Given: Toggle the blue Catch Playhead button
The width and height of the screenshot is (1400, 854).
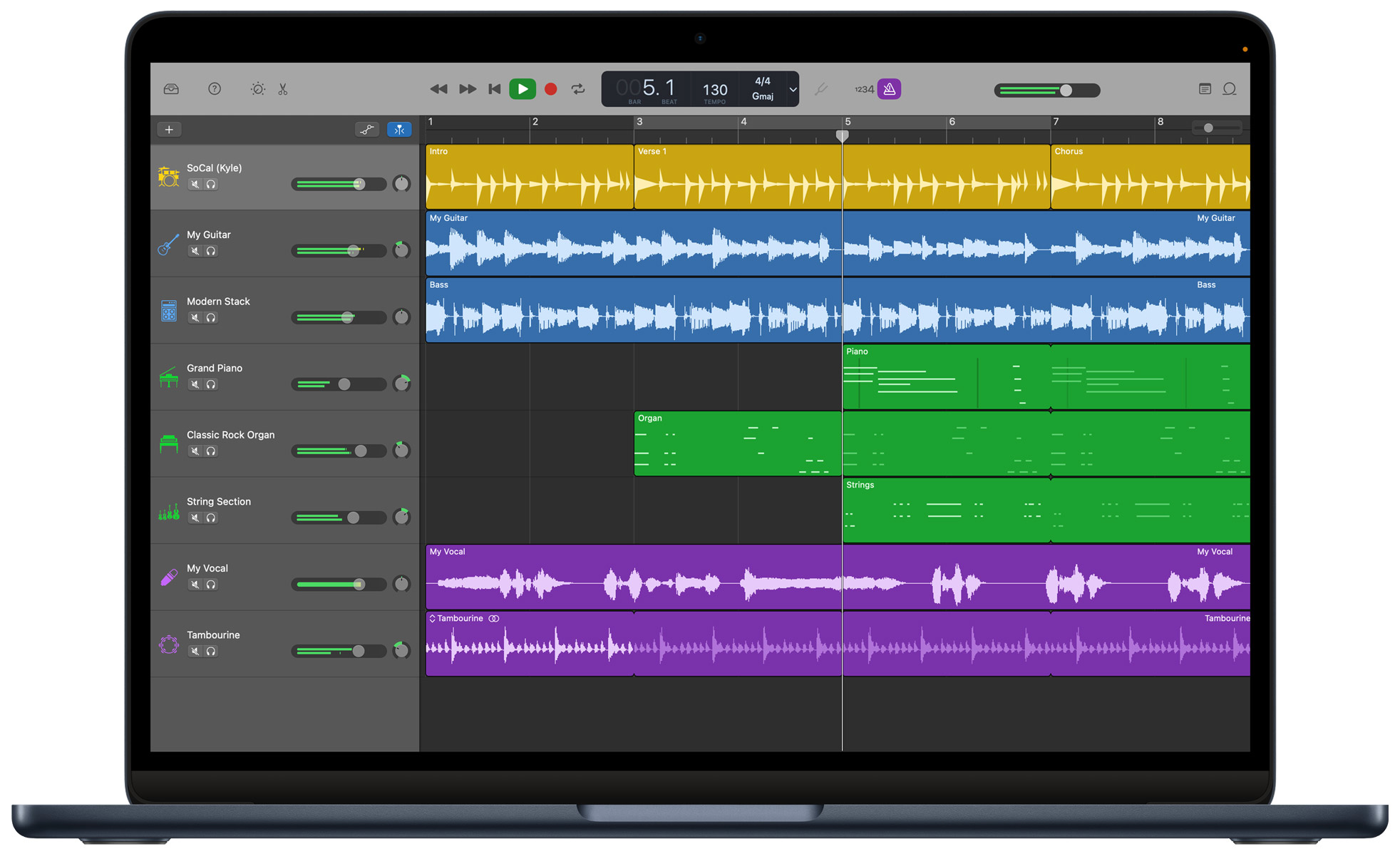Looking at the screenshot, I should pyautogui.click(x=399, y=130).
